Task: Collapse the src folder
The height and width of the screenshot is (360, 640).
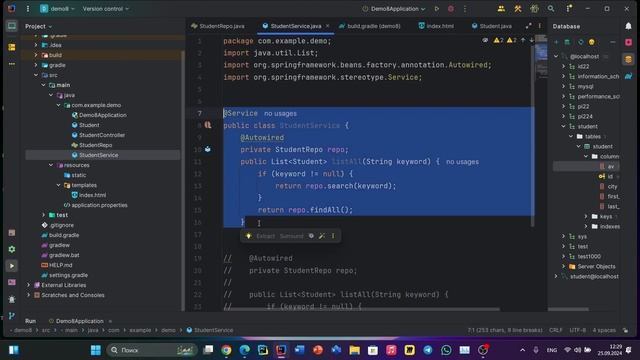Action: click(x=36, y=75)
